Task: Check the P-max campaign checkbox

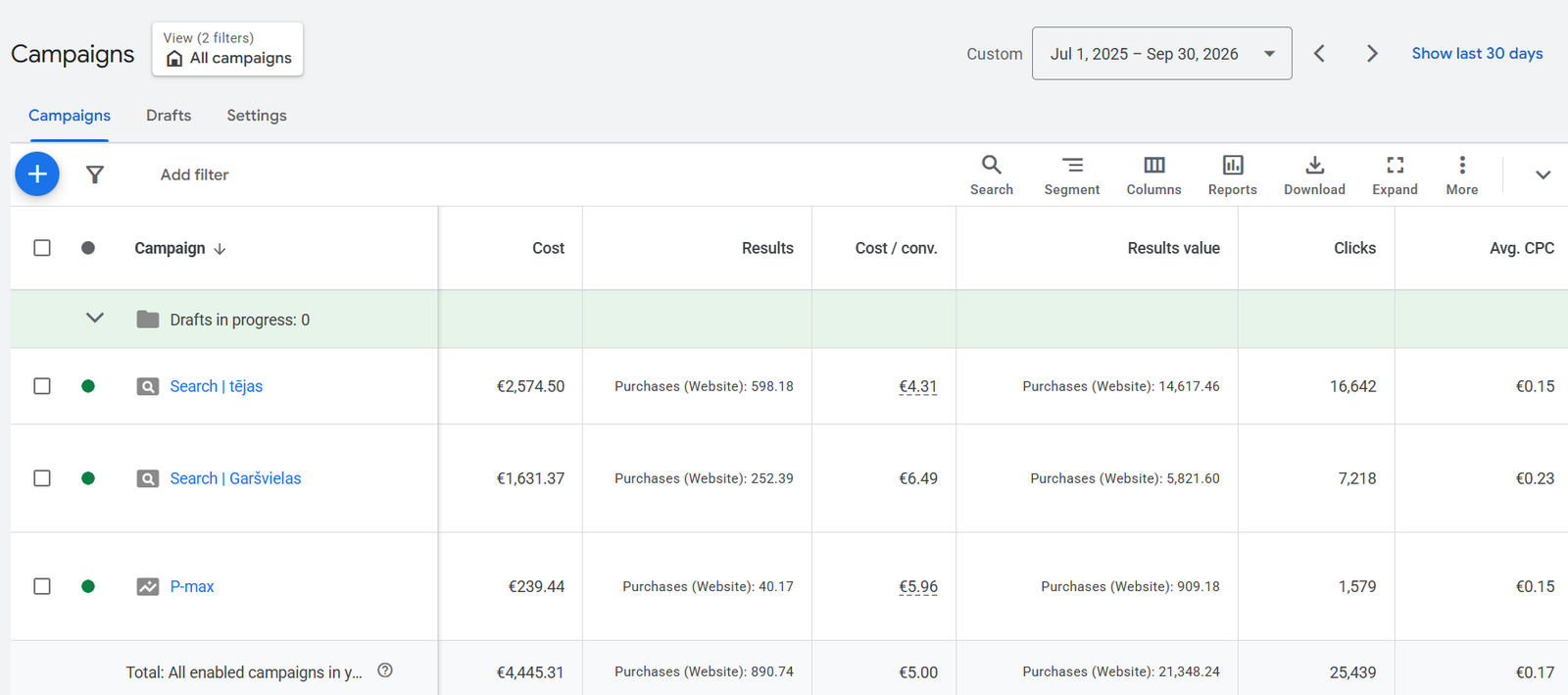Action: coord(42,586)
